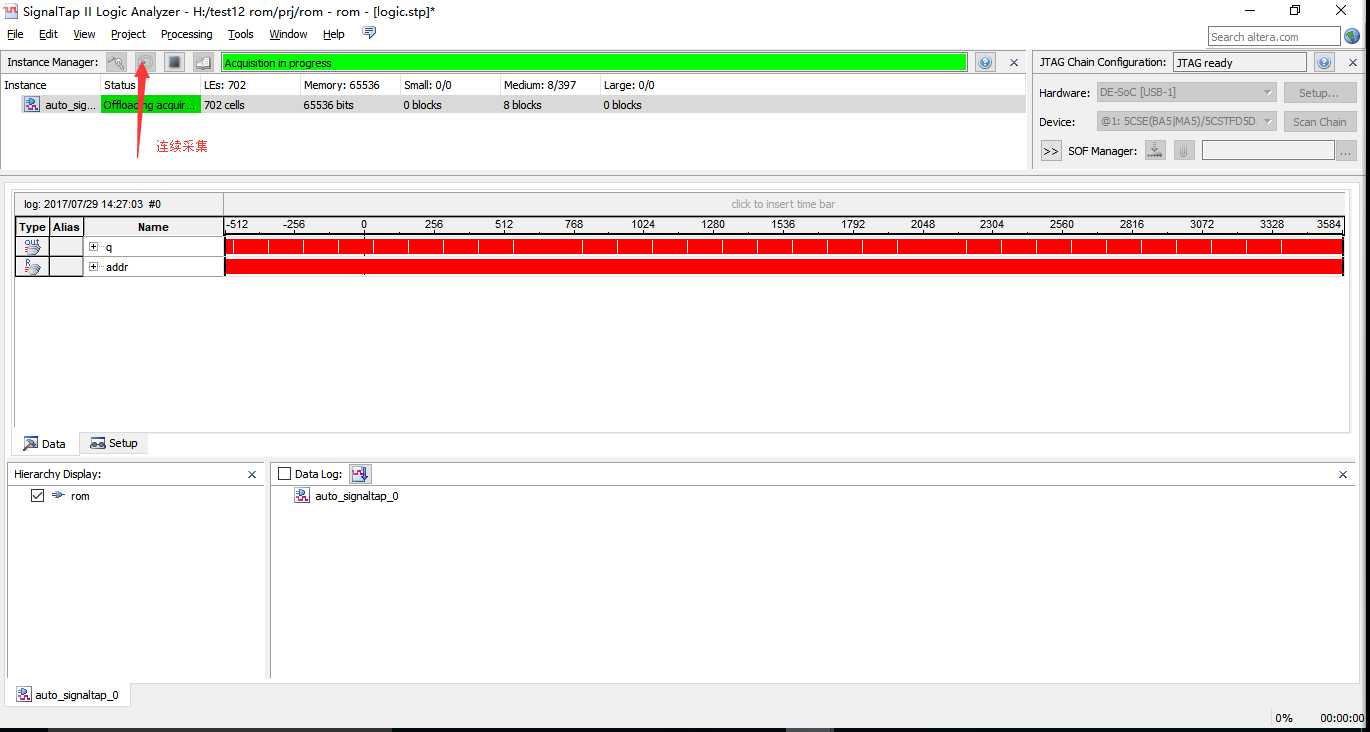Click the red q waveform trace
1370x732 pixels.
tap(783, 246)
